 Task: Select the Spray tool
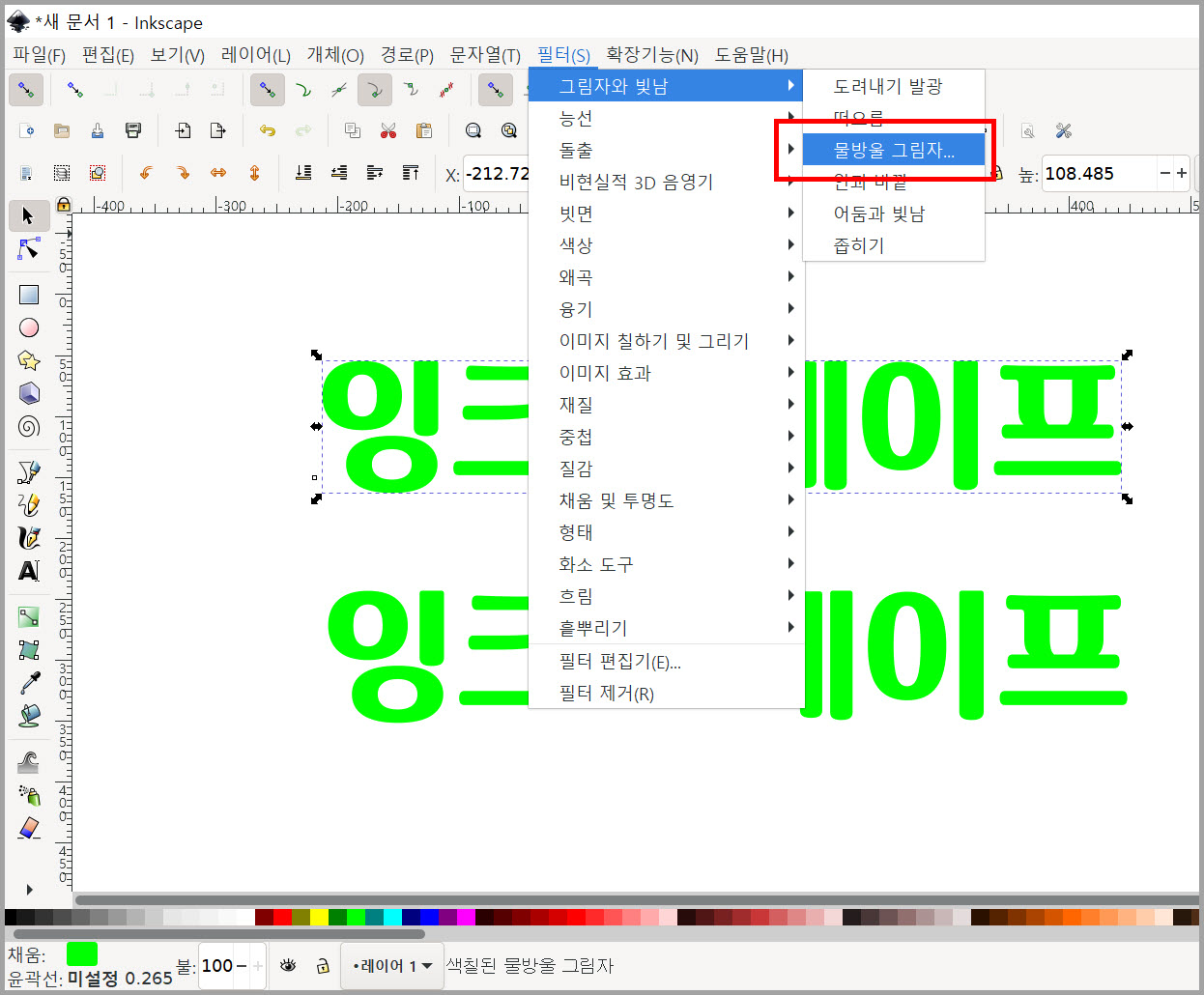[x=29, y=795]
